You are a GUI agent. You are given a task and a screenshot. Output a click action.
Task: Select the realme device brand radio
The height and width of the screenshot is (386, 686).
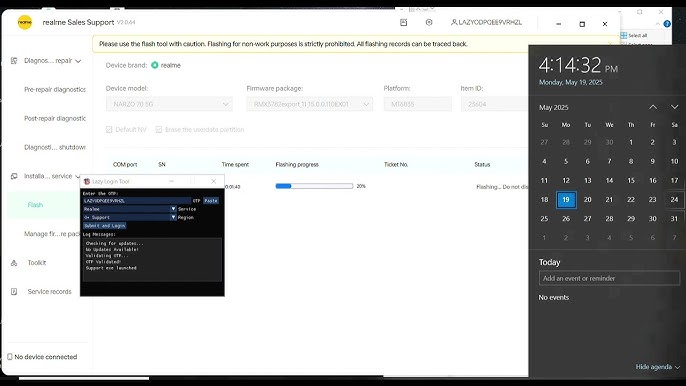pos(154,65)
